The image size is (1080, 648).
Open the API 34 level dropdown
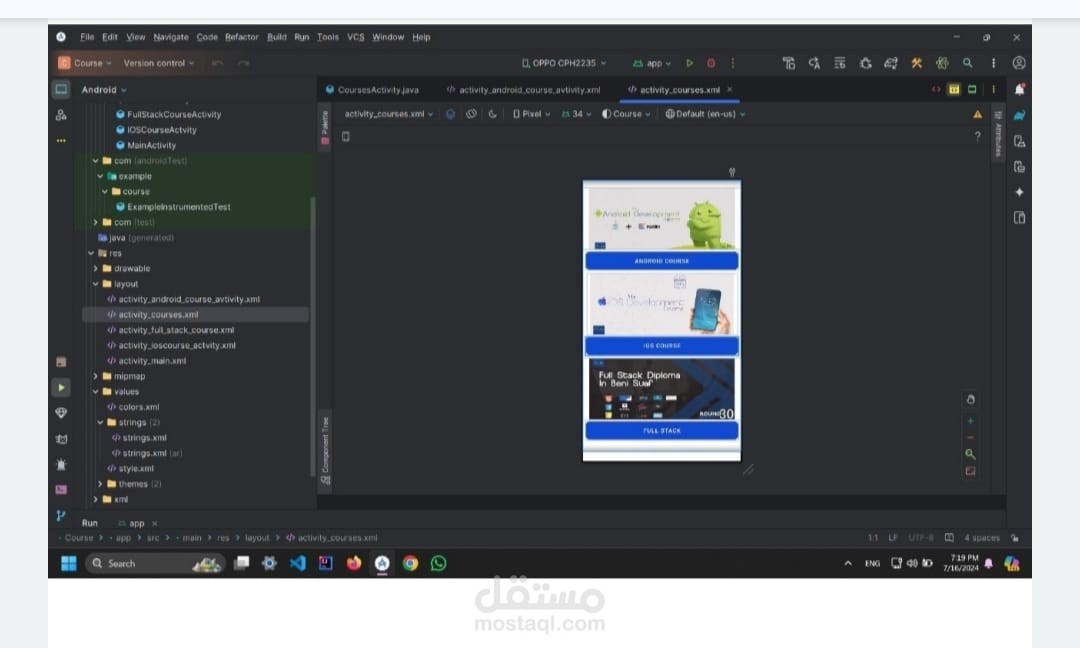click(577, 114)
